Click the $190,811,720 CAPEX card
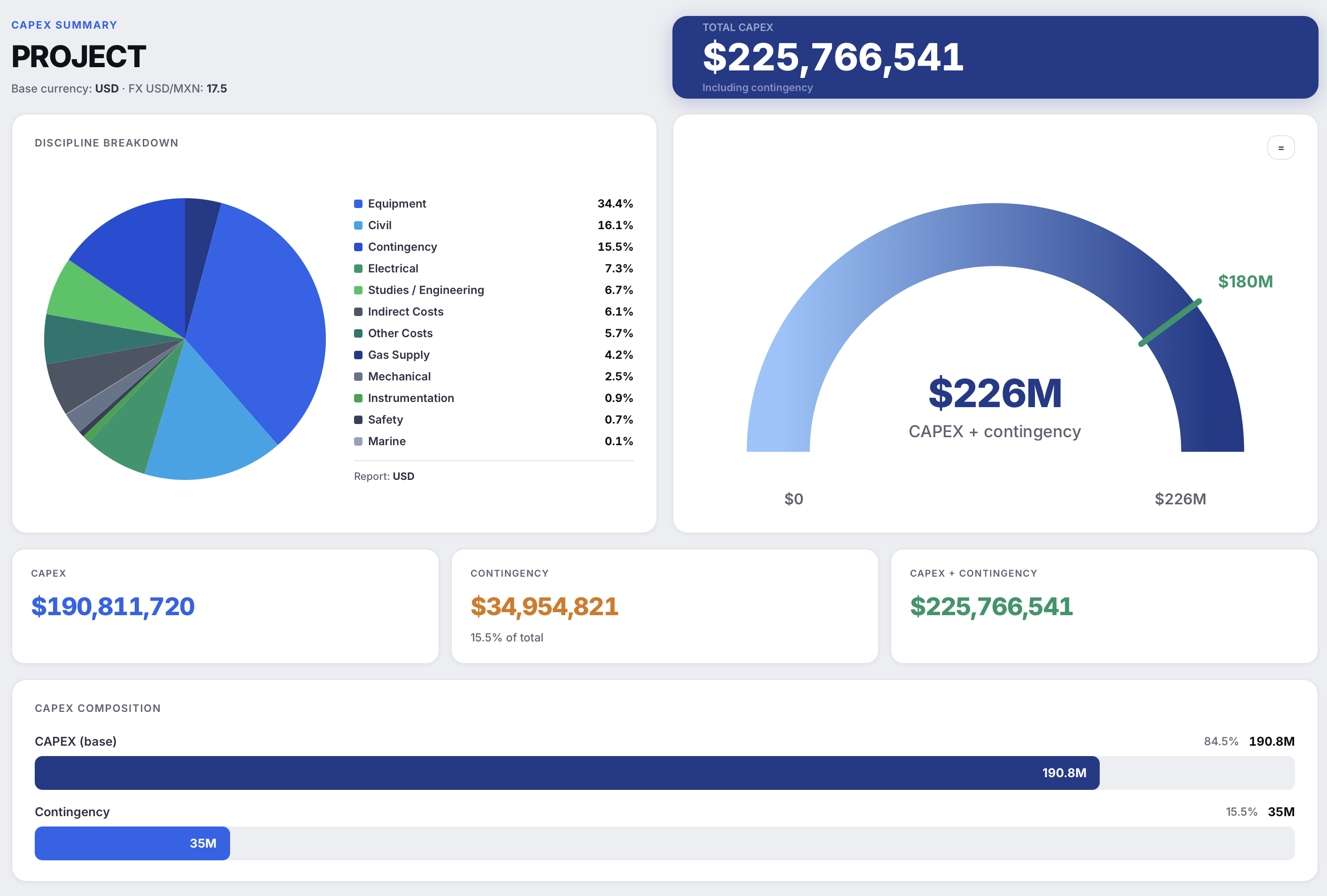1327x896 pixels. 113,606
